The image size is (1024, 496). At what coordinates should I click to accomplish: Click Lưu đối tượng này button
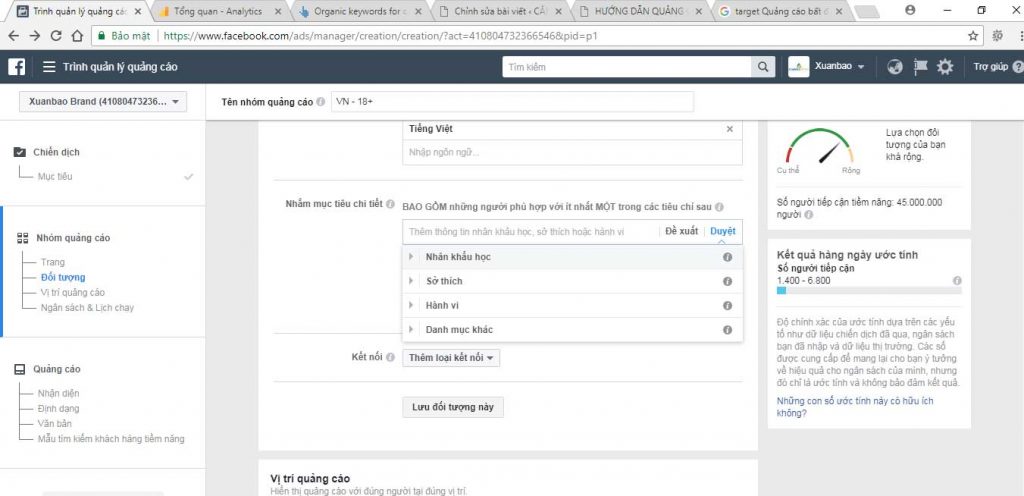point(453,407)
